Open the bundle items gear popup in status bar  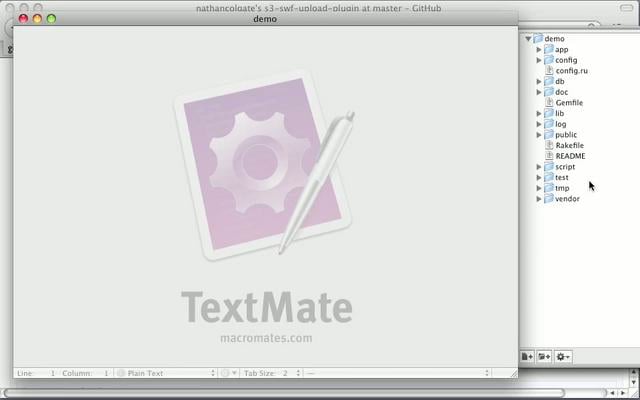click(229, 373)
